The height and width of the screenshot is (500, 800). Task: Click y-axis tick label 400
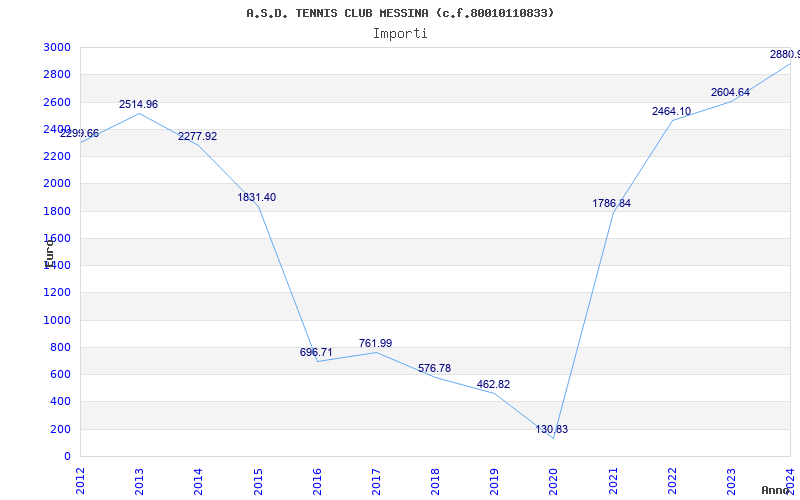61,402
